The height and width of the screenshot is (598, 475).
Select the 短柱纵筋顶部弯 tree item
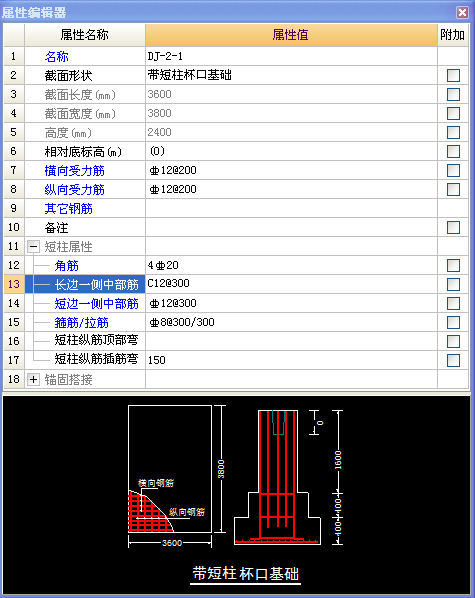96,340
